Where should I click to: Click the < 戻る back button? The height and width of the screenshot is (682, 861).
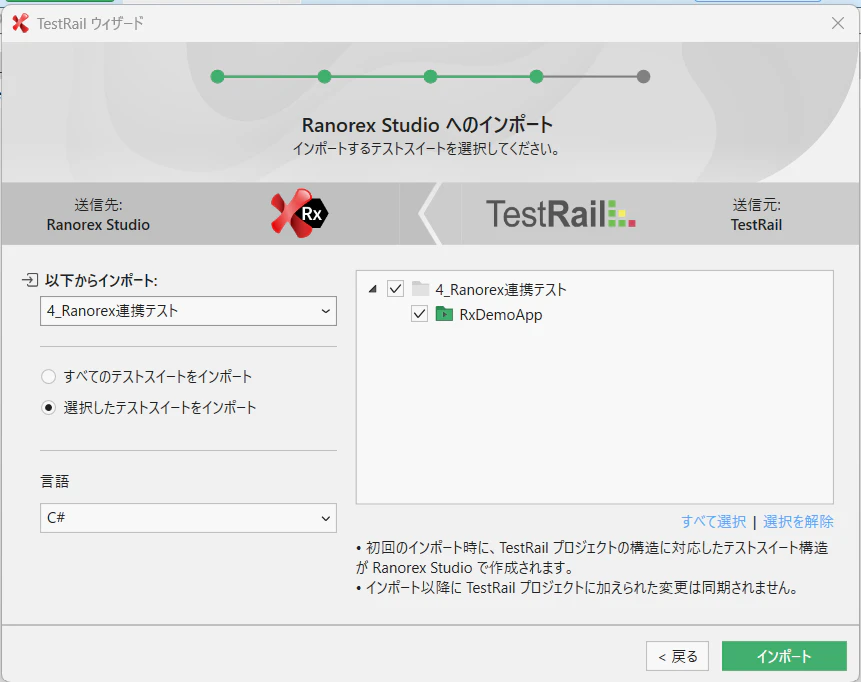[677, 656]
